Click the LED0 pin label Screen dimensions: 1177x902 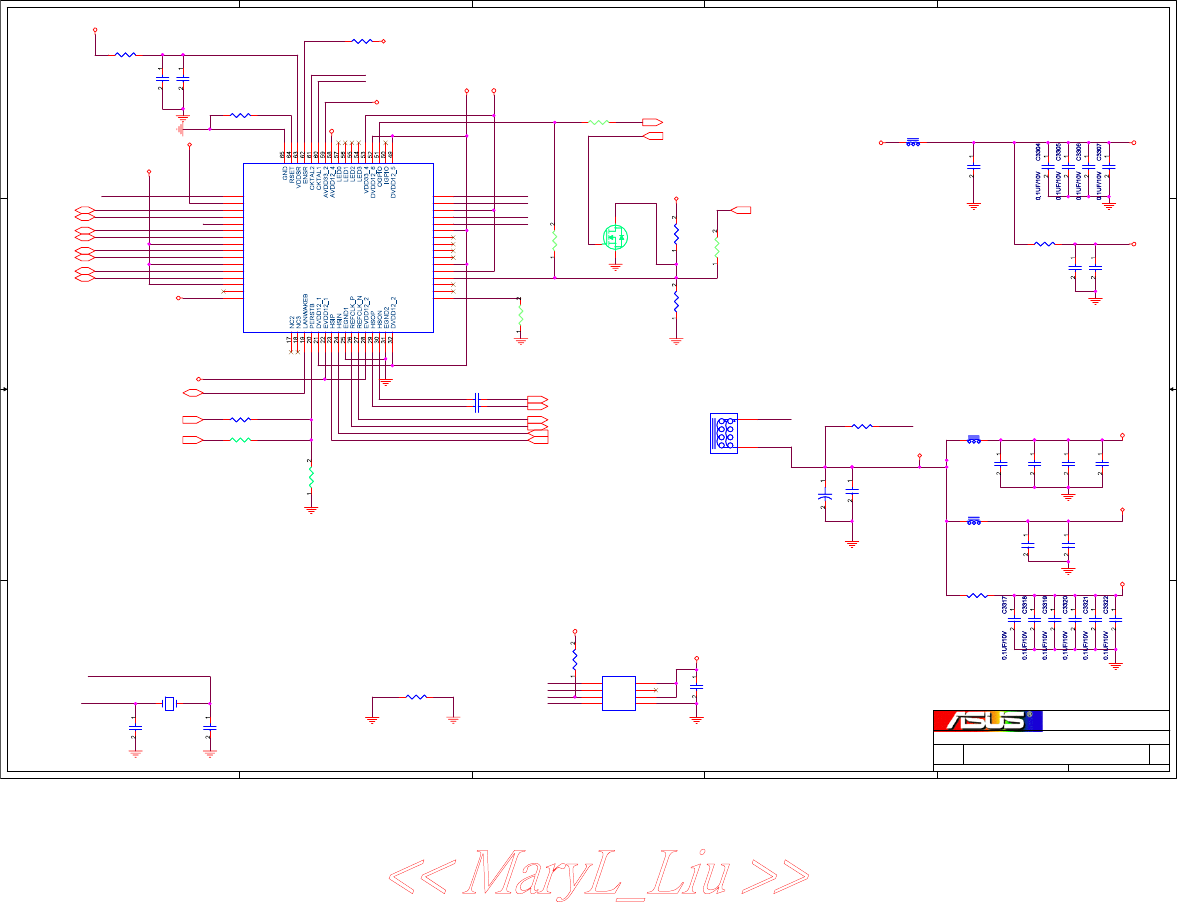pyautogui.click(x=339, y=173)
